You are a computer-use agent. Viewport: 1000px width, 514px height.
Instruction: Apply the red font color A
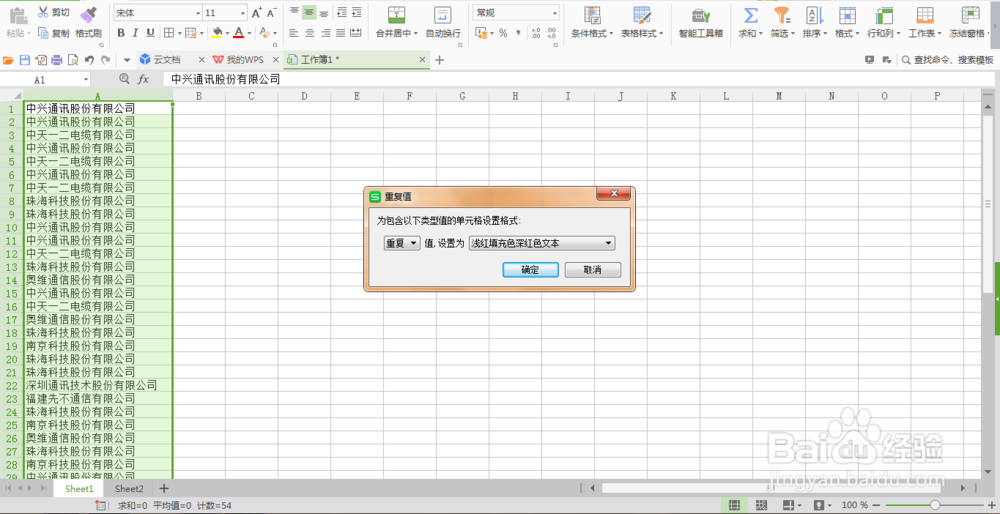coord(239,33)
